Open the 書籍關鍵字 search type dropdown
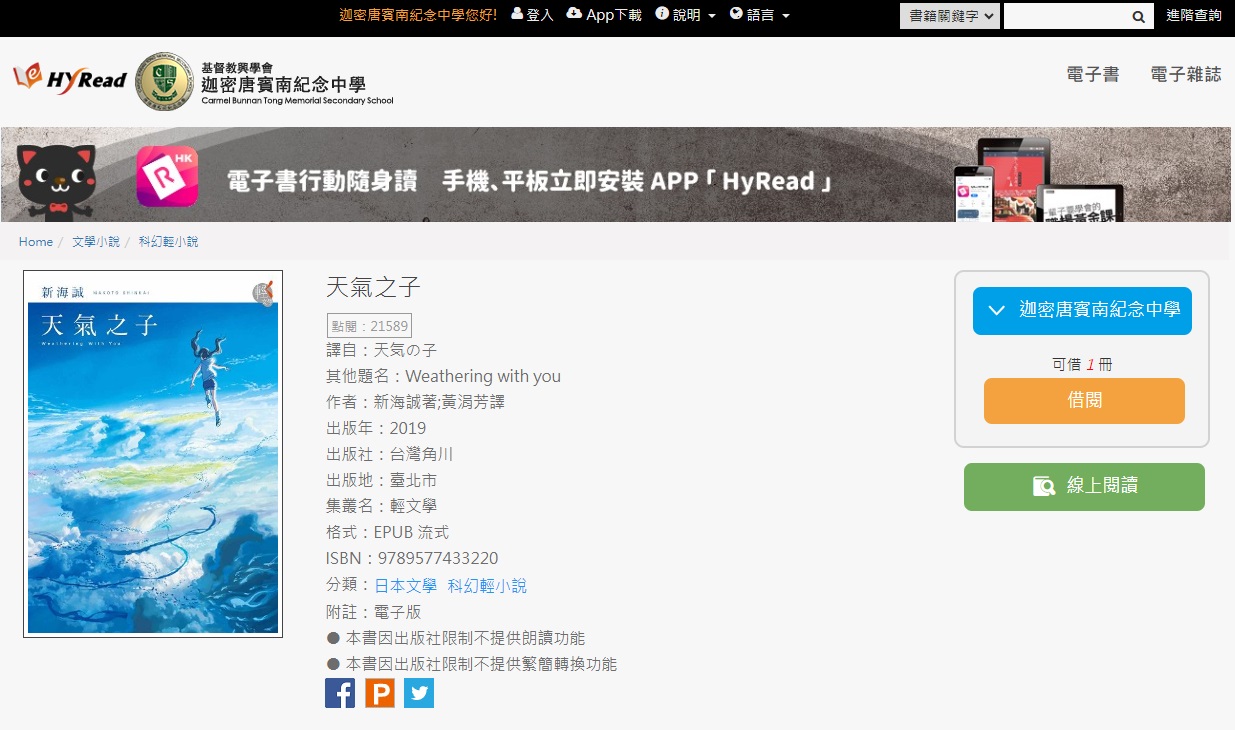The width and height of the screenshot is (1235, 730). pyautogui.click(x=950, y=16)
